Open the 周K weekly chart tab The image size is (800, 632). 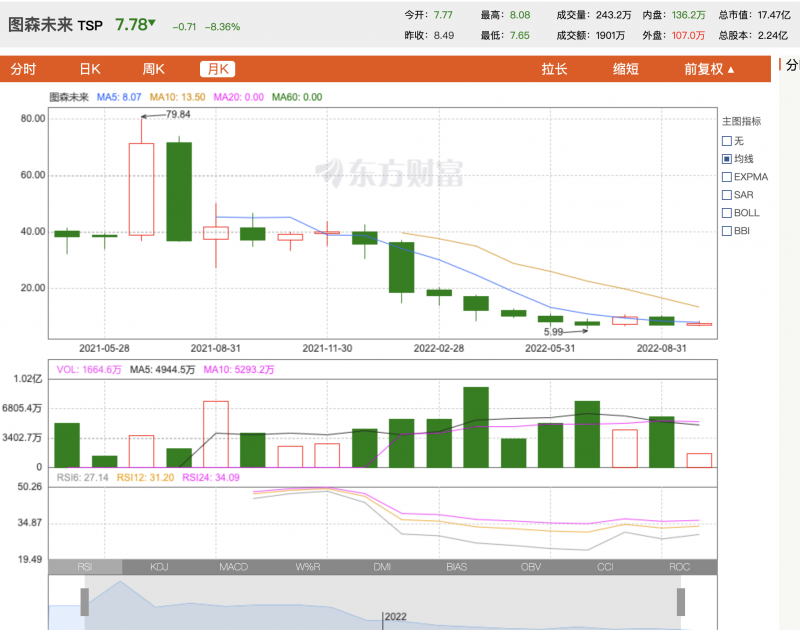(x=153, y=69)
